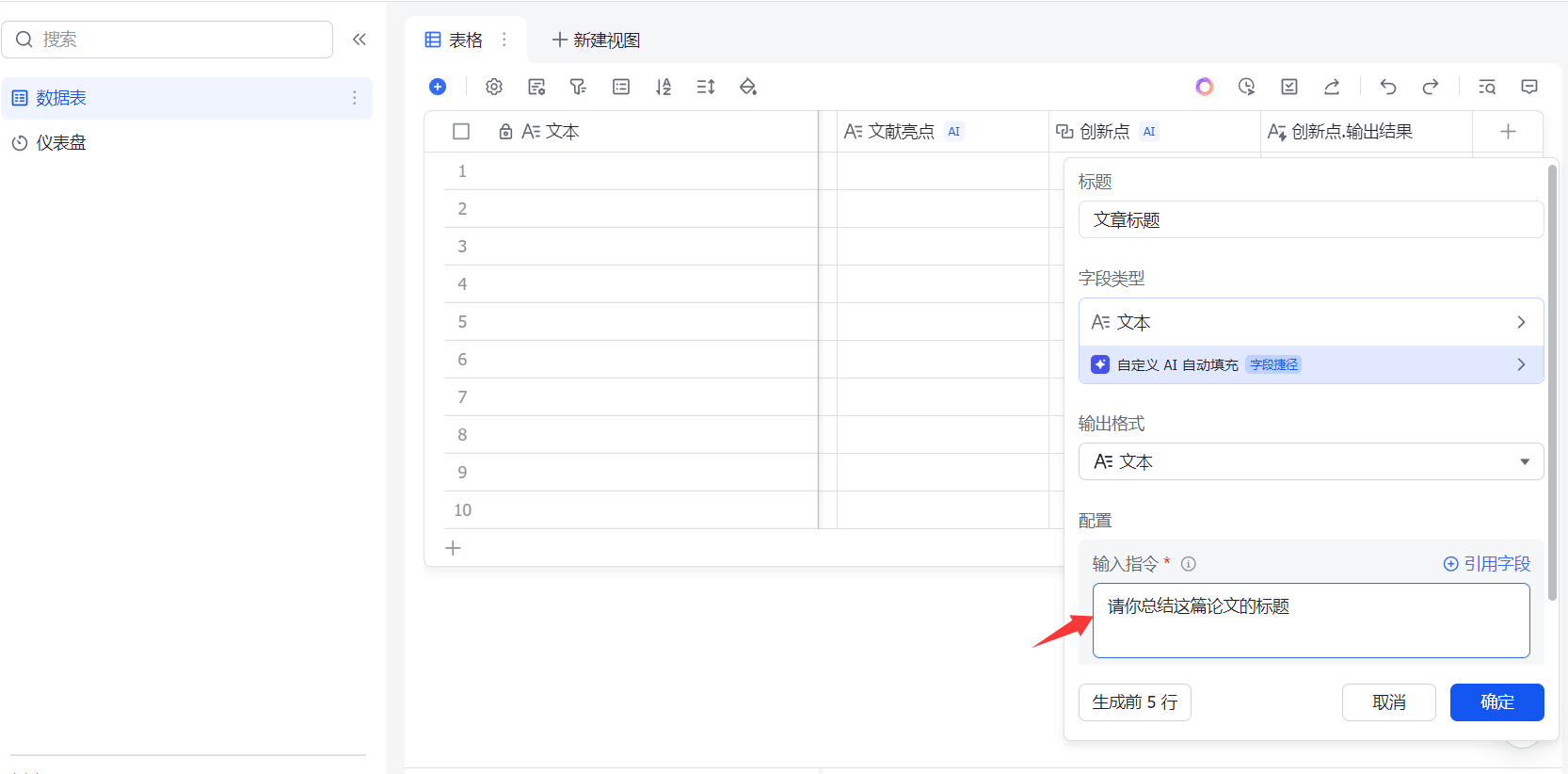Click the 确定 button
Viewport: 1568px width, 774px height.
pyautogui.click(x=1496, y=702)
